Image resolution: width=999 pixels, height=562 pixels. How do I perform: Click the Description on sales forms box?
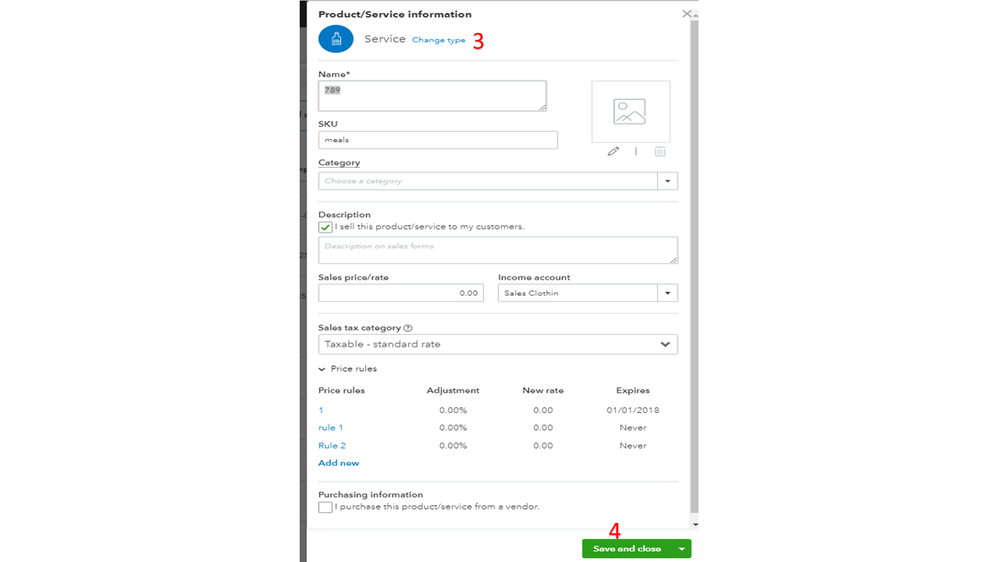498,250
